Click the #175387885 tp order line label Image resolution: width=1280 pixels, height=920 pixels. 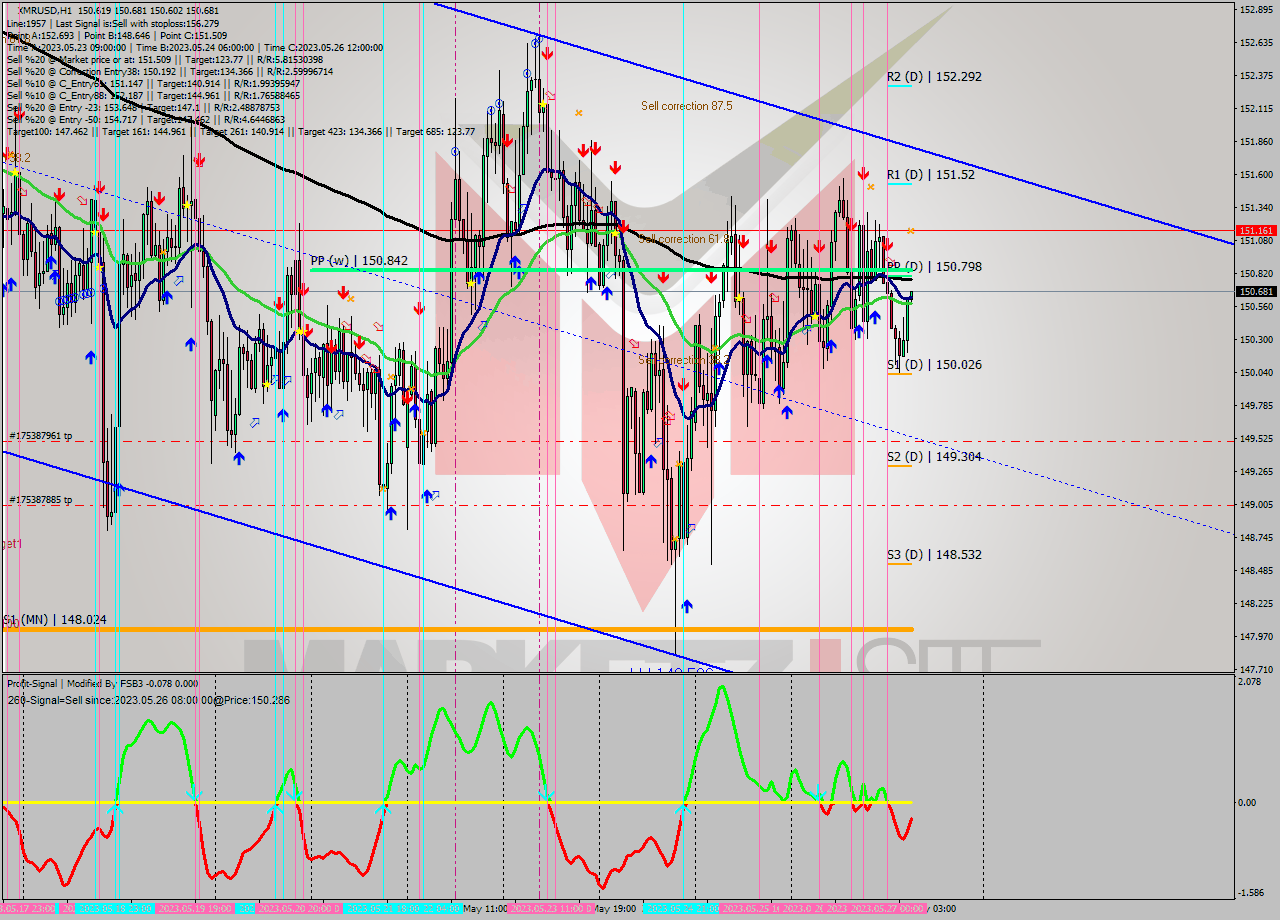(x=41, y=500)
